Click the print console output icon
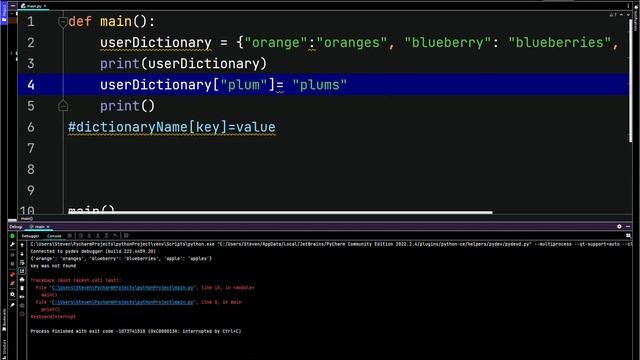 pos(22,280)
